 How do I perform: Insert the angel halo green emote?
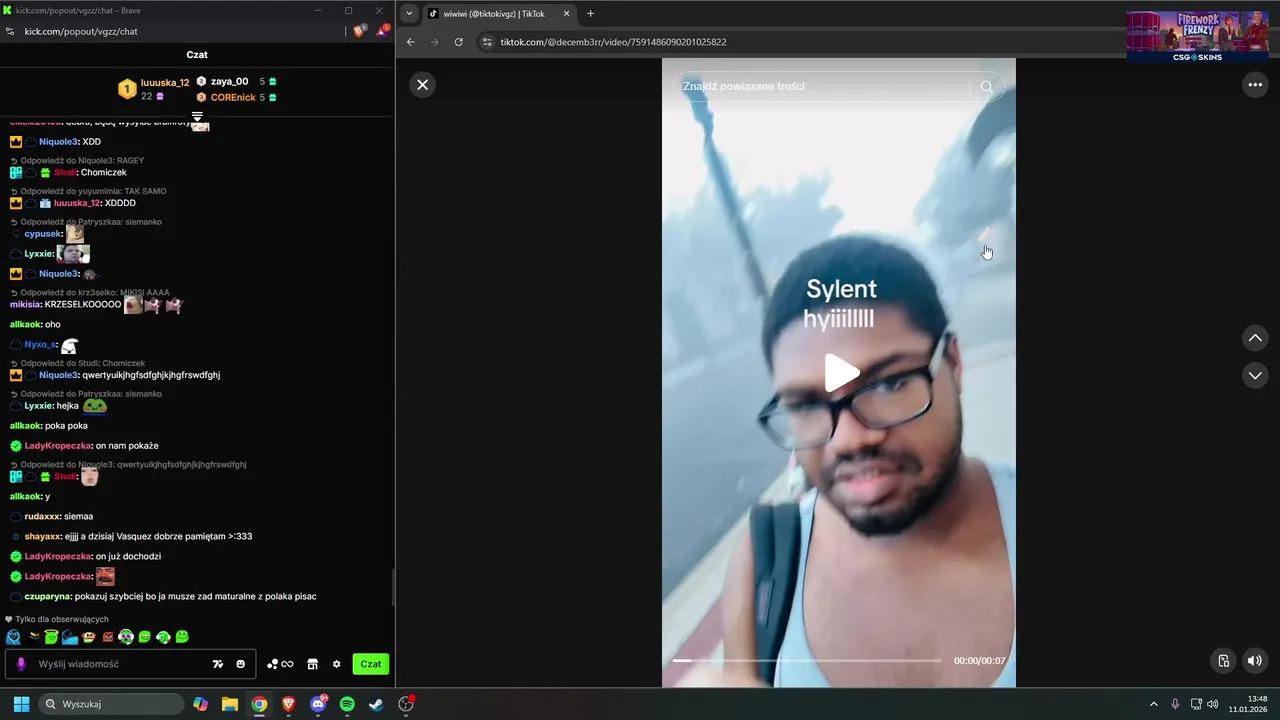tap(51, 636)
